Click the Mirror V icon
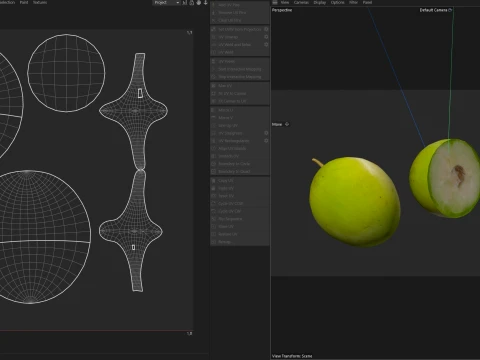 214,118
